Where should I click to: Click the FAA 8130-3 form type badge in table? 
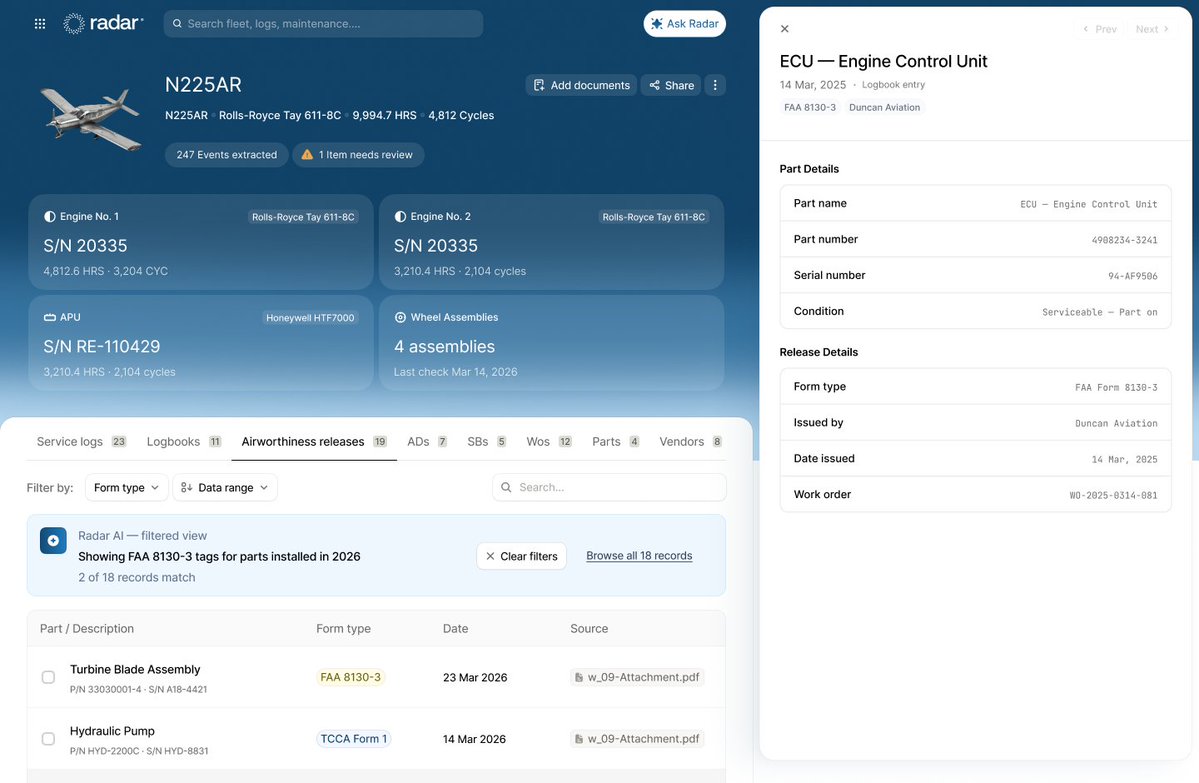[350, 677]
